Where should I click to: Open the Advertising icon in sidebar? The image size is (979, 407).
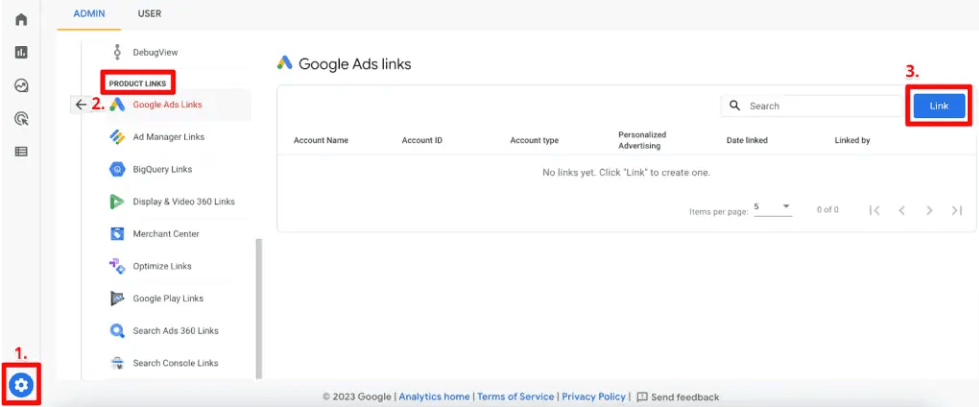tap(20, 118)
